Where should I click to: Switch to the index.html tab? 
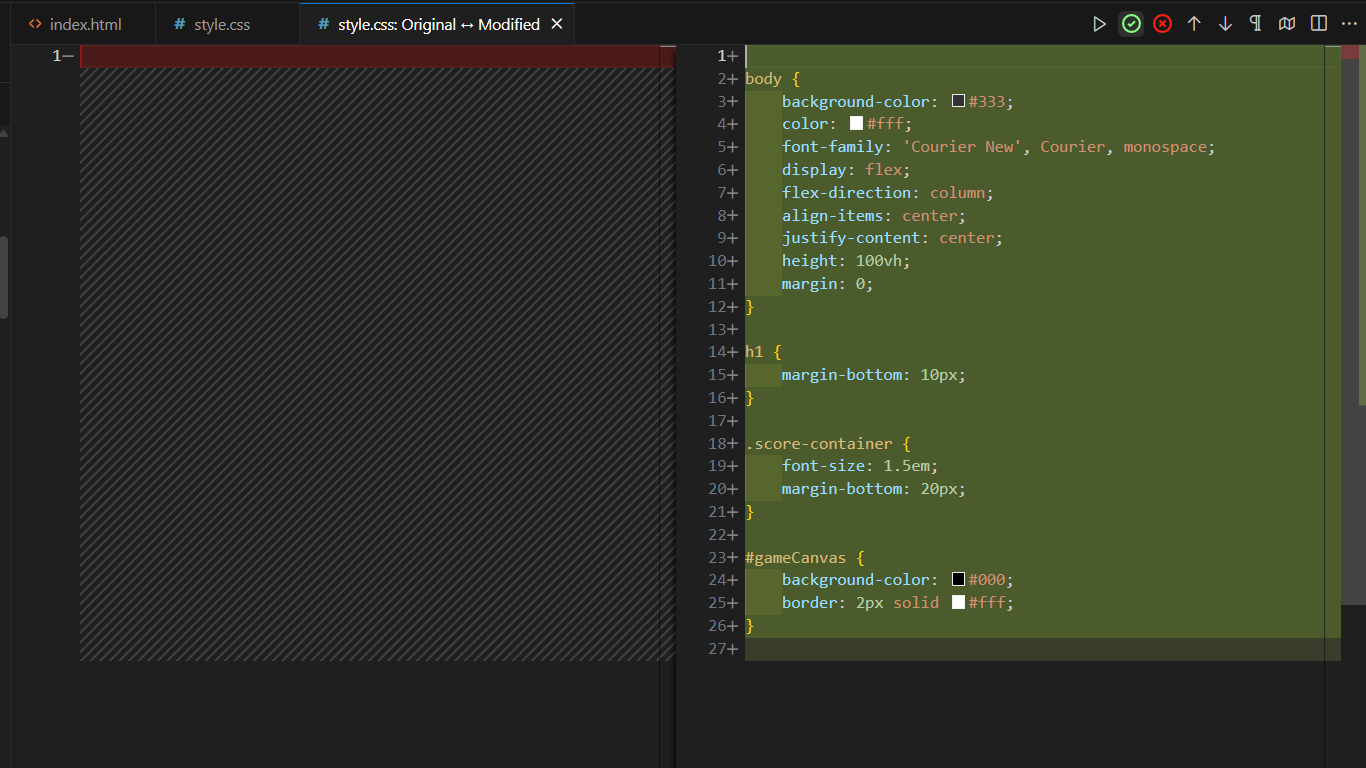[84, 24]
